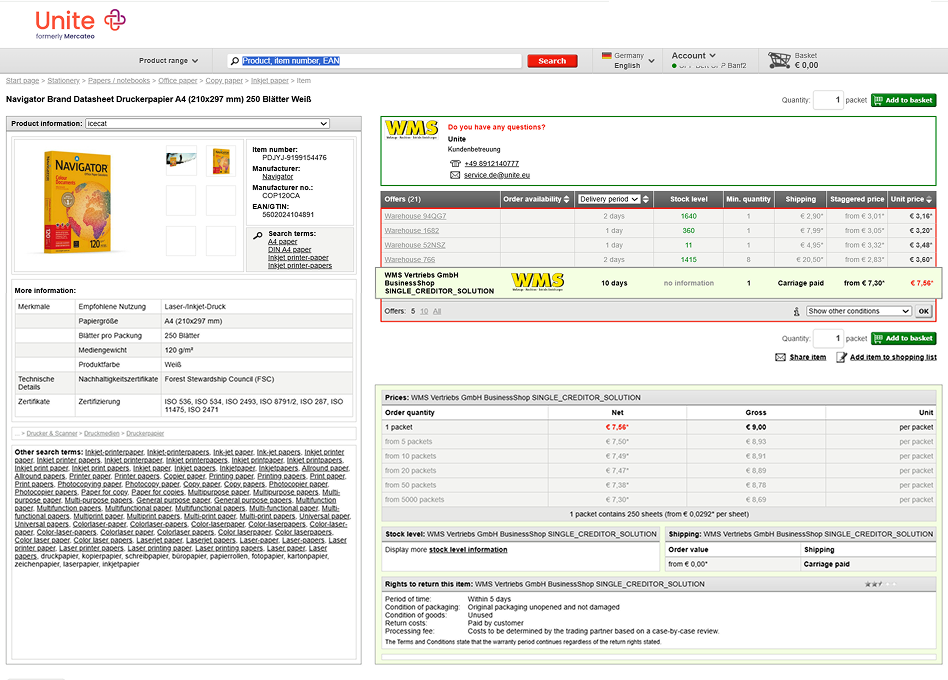
Task: Click the WMS logo in highlighted offer row
Action: pyautogui.click(x=537, y=282)
